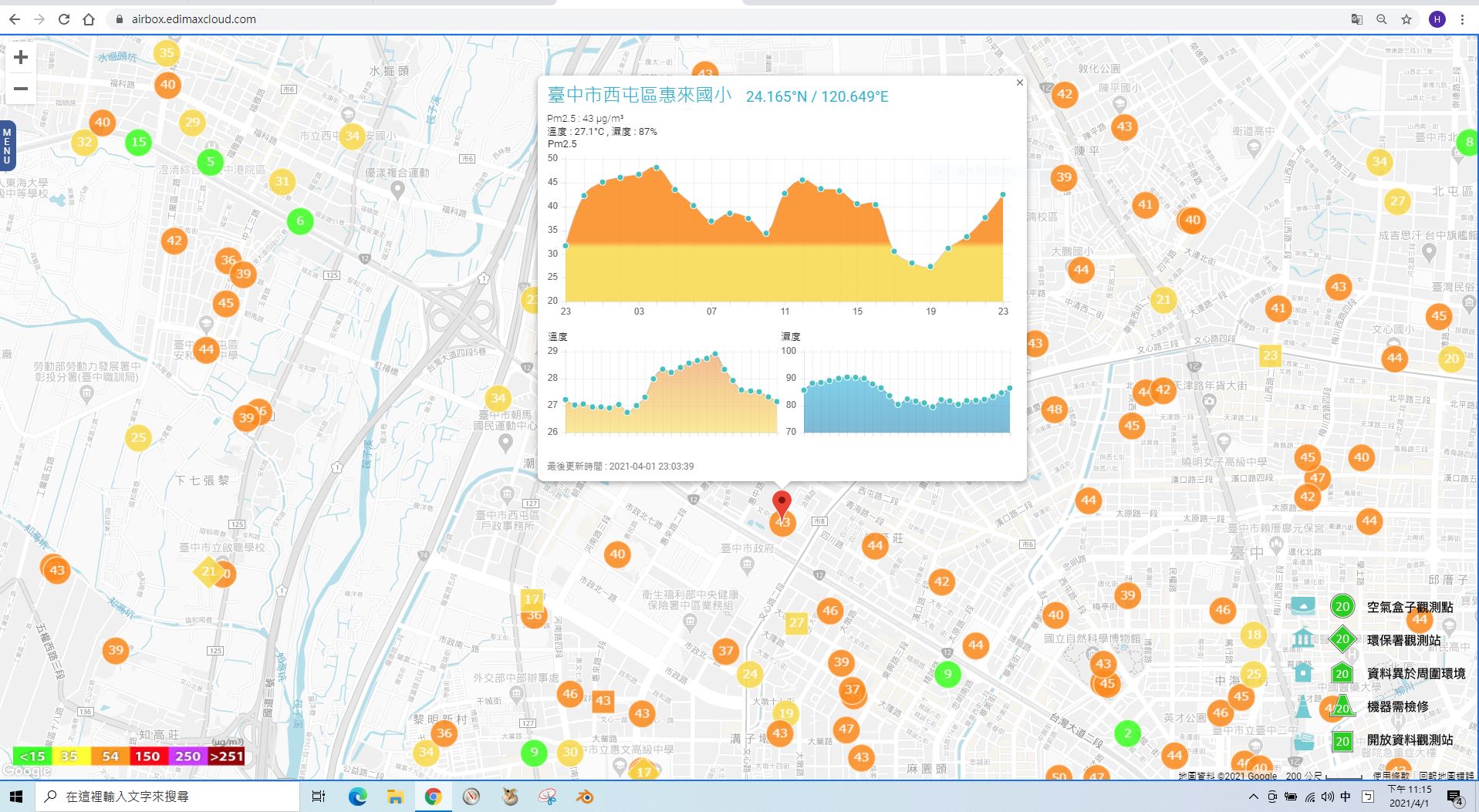Open the zoom magnifier icon in address bar
The height and width of the screenshot is (812, 1479).
[1381, 19]
